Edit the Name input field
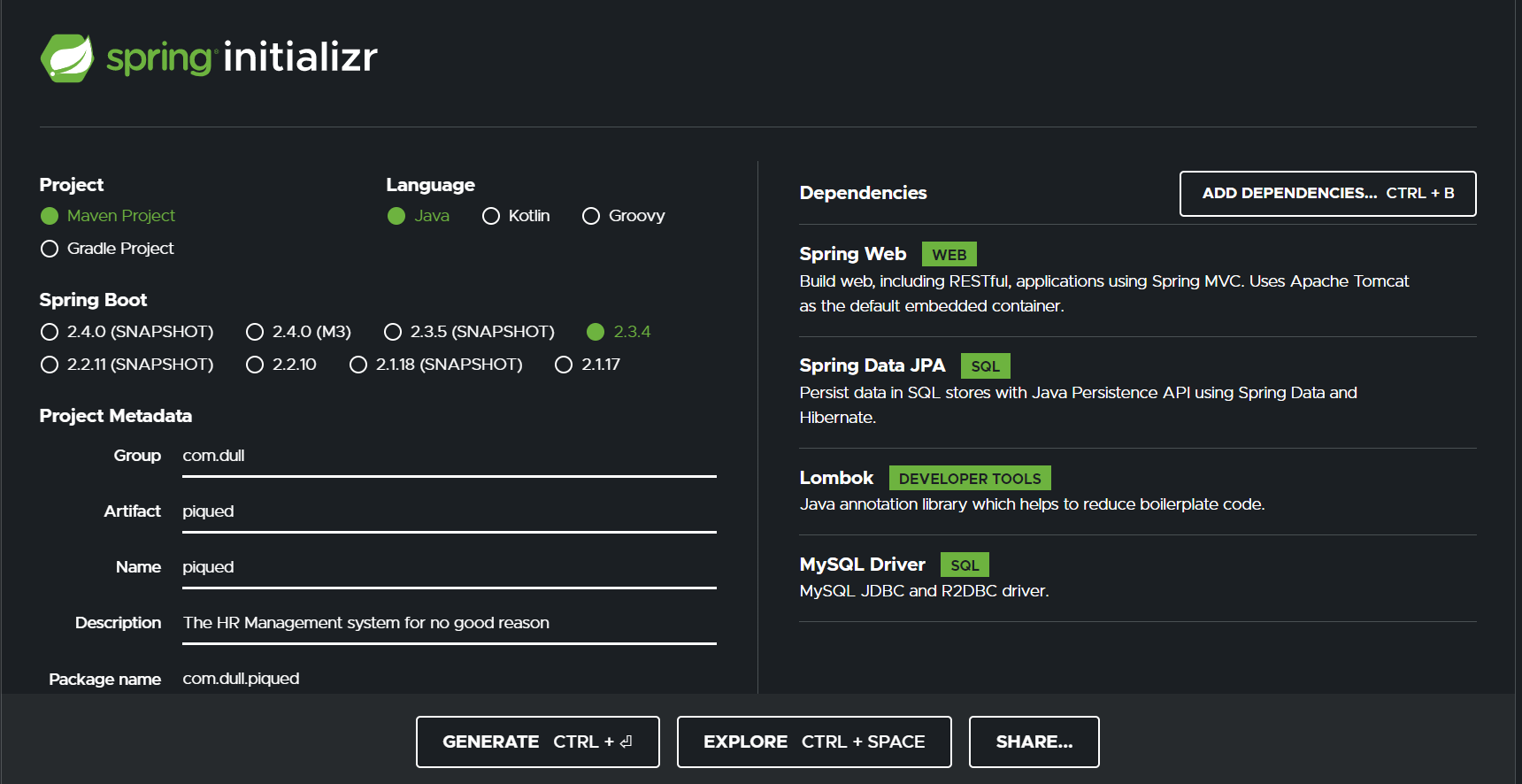The width and height of the screenshot is (1522, 784). point(450,568)
